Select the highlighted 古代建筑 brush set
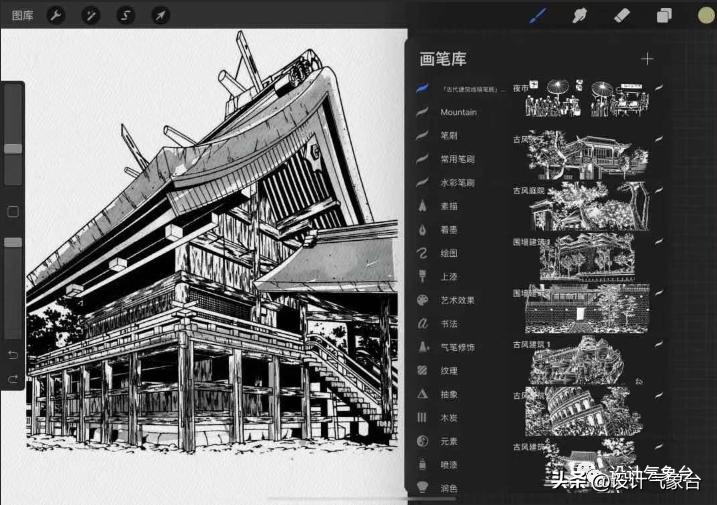 (460, 89)
